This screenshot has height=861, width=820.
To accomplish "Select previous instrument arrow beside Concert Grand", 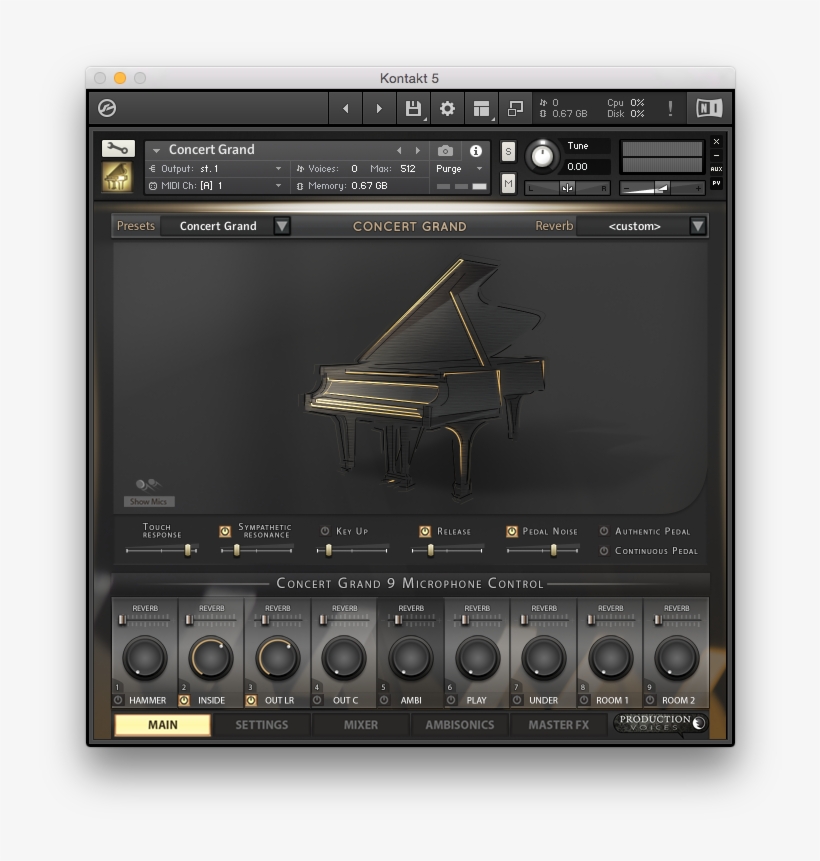I will pos(399,150).
